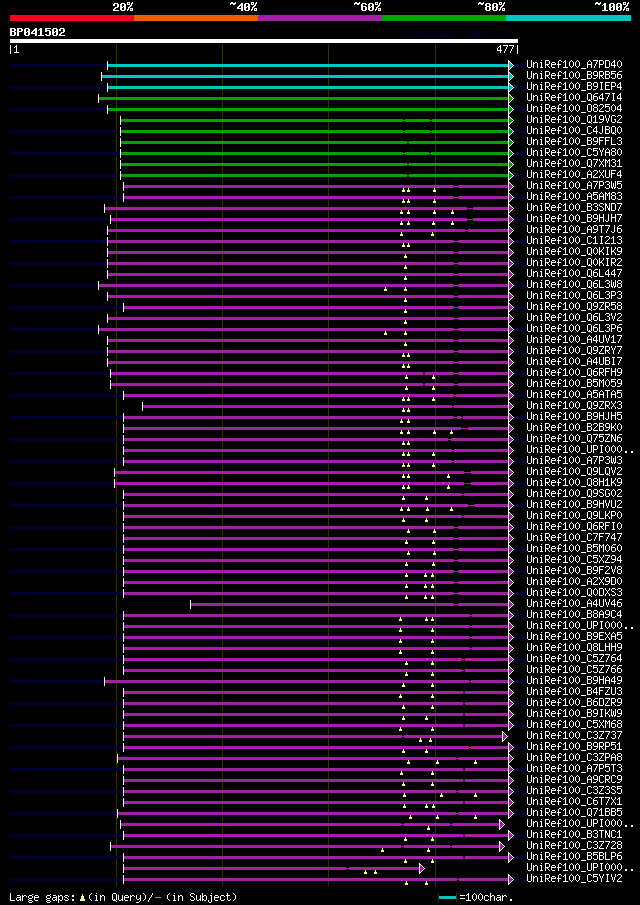Select the UniRef100_C1I213 label
The width and height of the screenshot is (640, 905).
574,240
